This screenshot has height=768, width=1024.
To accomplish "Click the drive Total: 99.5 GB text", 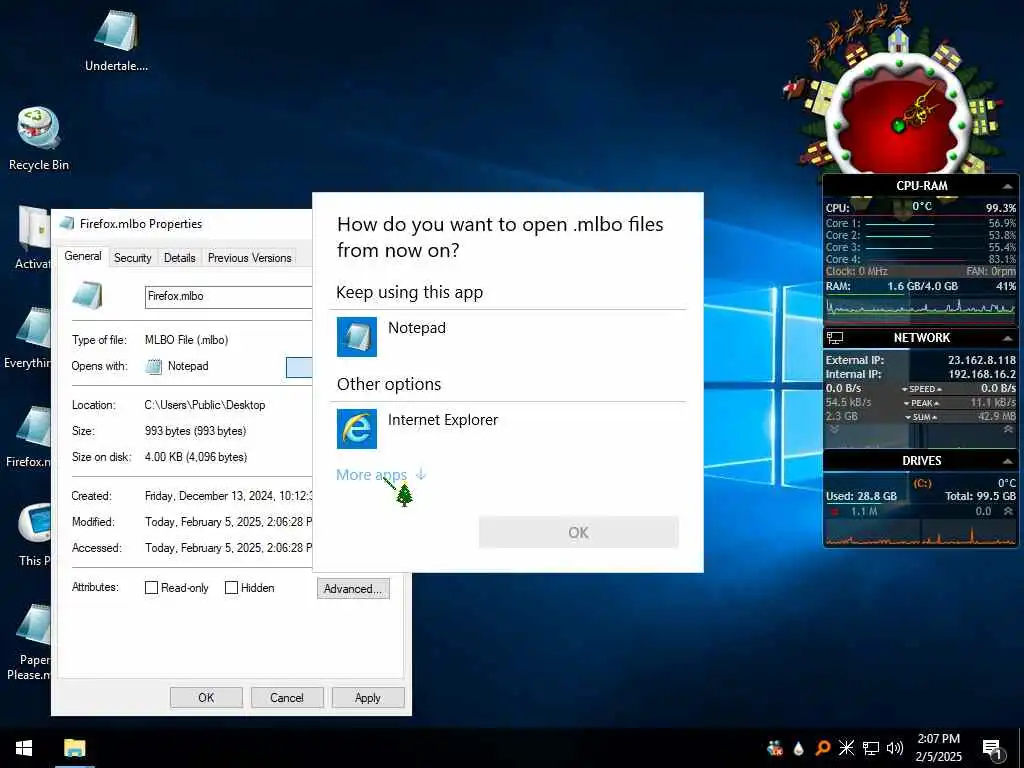I will [x=980, y=496].
